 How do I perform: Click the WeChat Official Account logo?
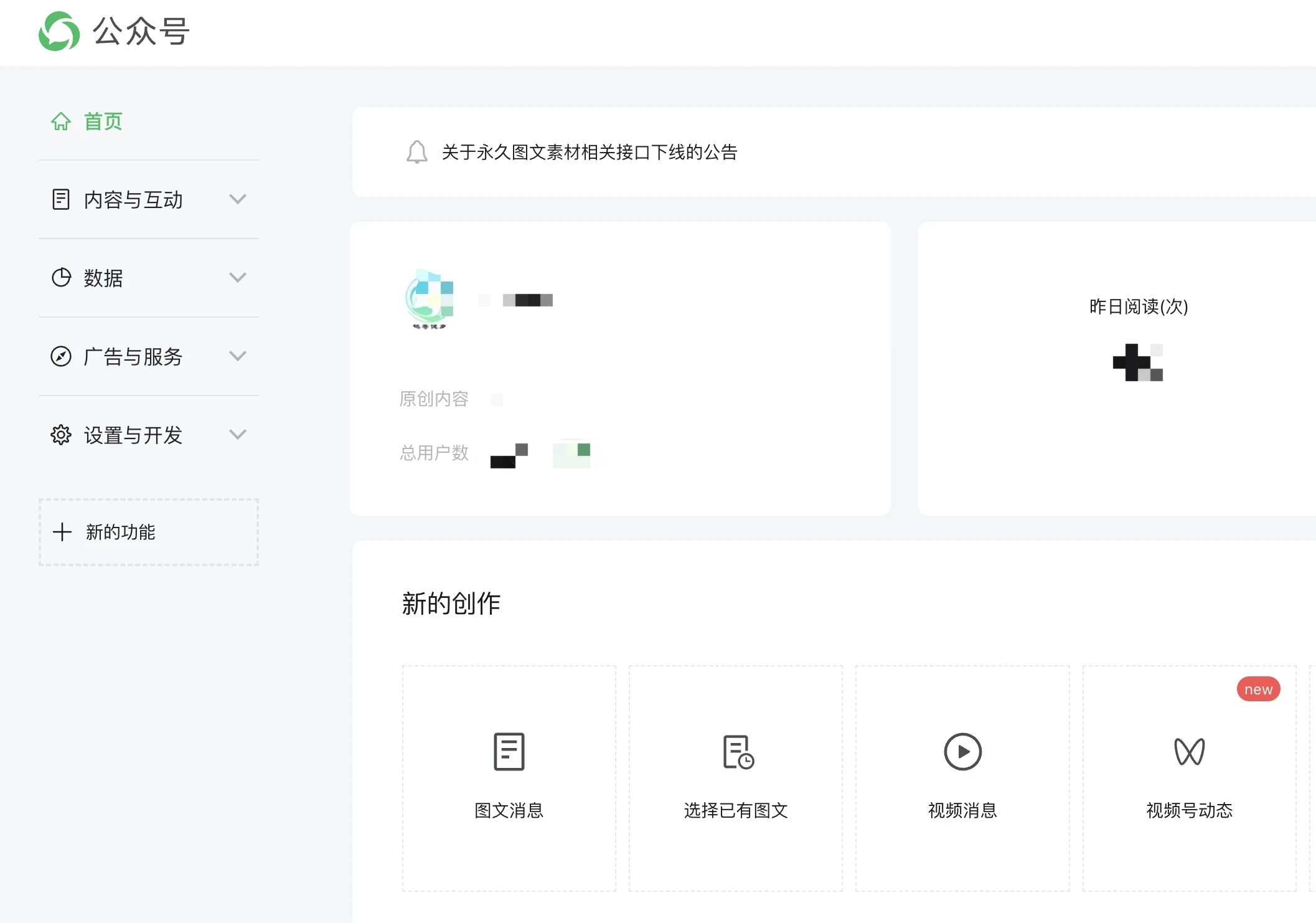tap(59, 31)
